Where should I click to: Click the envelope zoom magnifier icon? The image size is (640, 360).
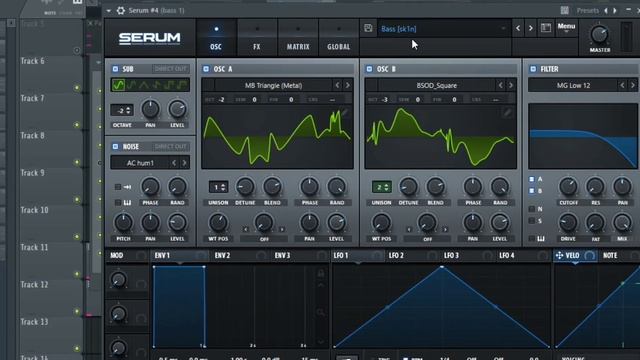(321, 312)
